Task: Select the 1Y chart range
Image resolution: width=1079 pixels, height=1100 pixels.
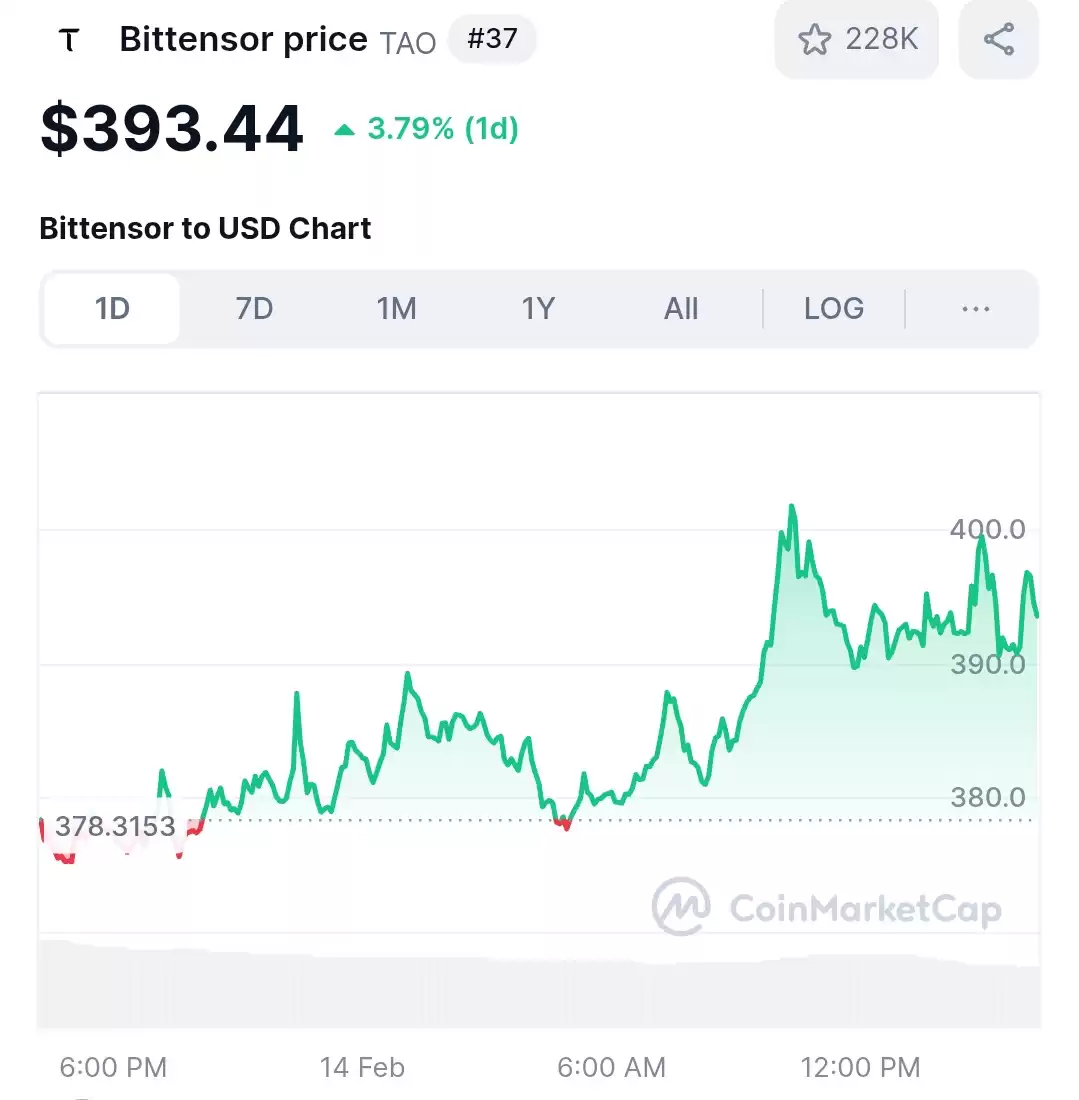Action: pos(538,309)
